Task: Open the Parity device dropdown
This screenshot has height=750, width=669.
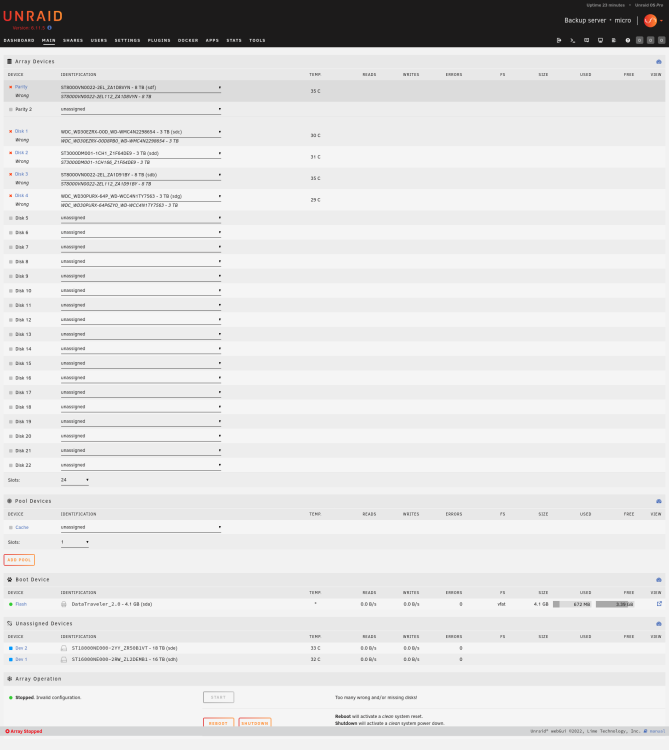Action: [x=141, y=88]
